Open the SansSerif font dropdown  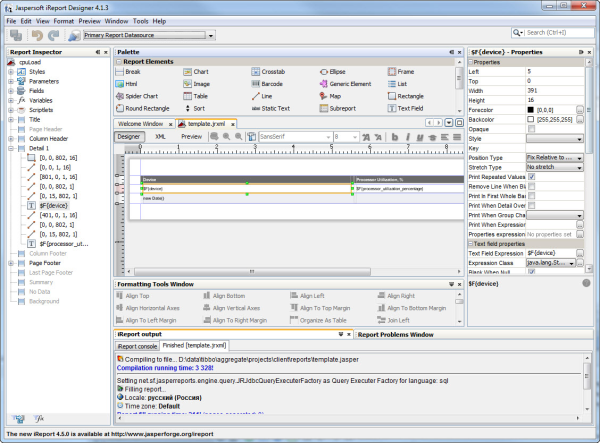coord(328,137)
